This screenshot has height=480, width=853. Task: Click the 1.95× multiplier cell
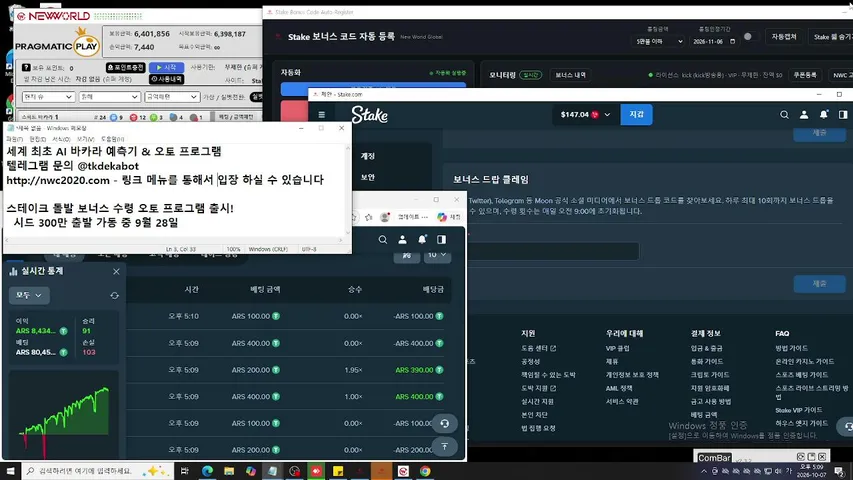click(x=353, y=370)
